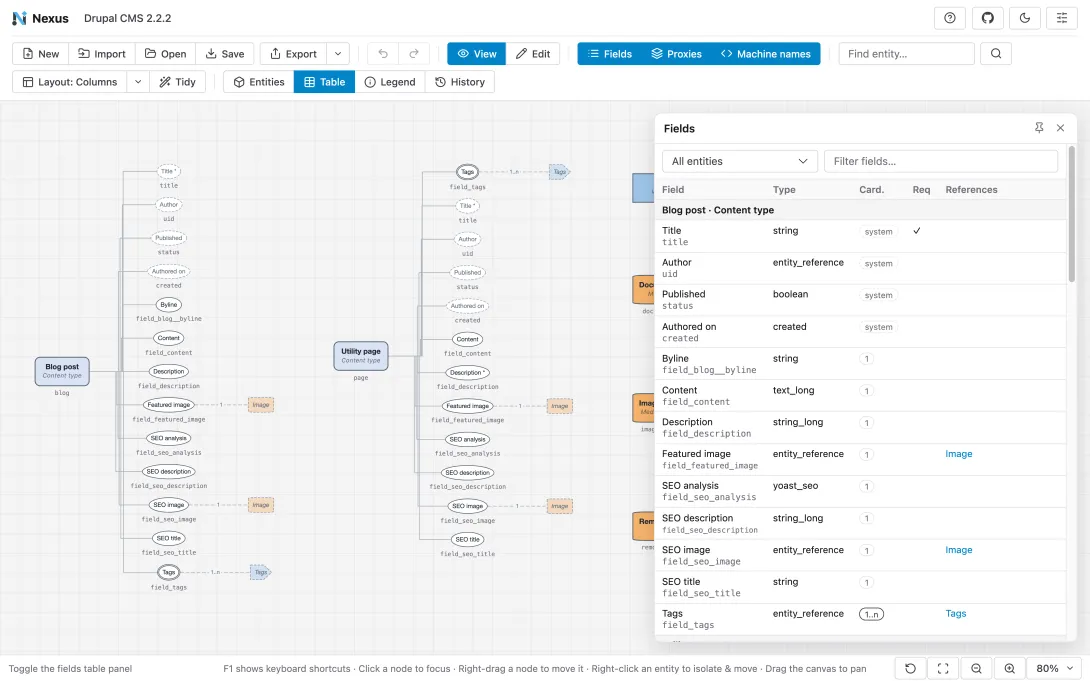Viewport: 1090px width, 681px height.
Task: Zoom in the canvas
Action: click(x=1009, y=668)
